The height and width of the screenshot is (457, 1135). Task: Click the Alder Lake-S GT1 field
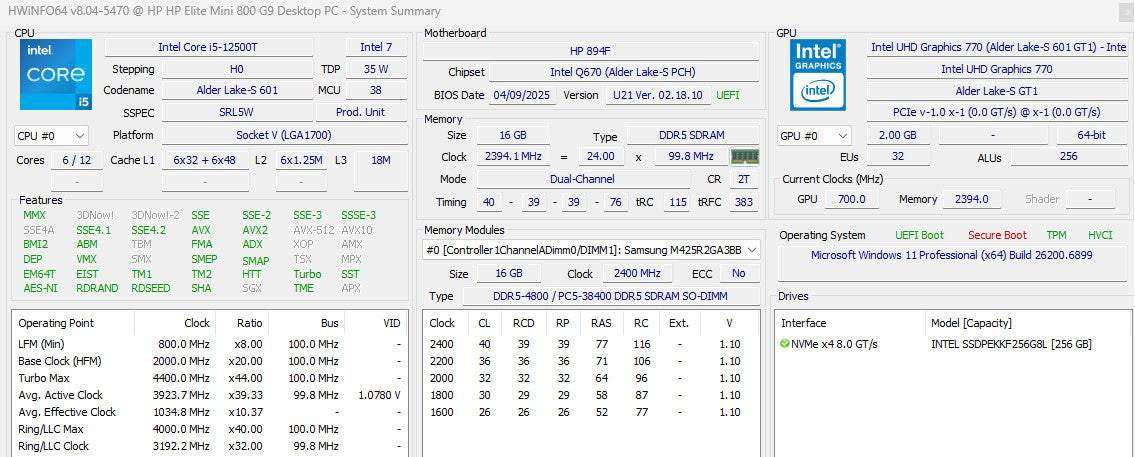click(998, 91)
